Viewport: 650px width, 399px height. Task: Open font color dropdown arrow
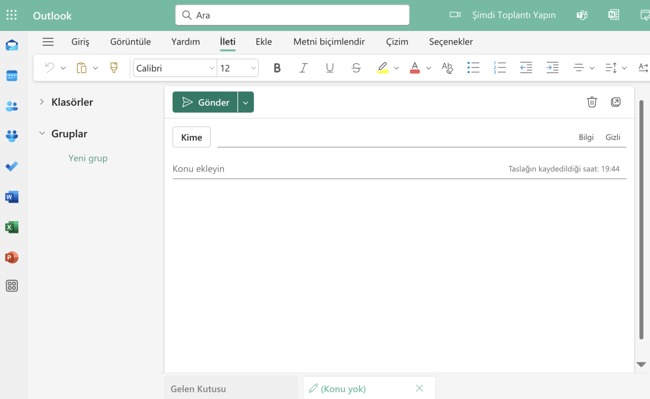pos(429,68)
